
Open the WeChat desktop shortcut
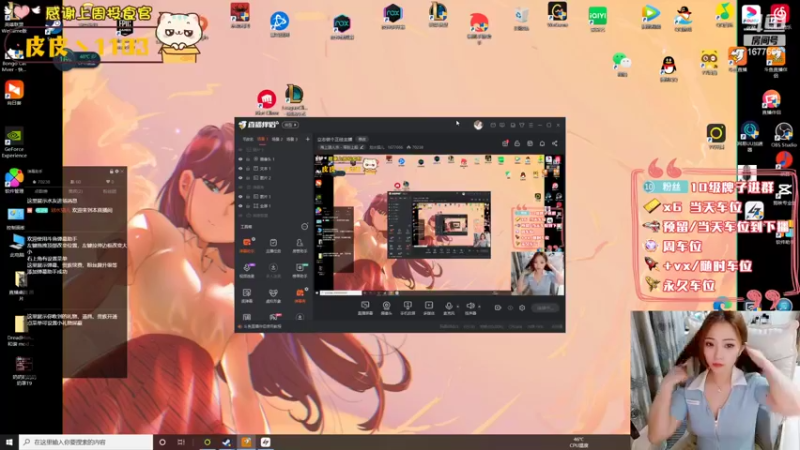click(621, 64)
